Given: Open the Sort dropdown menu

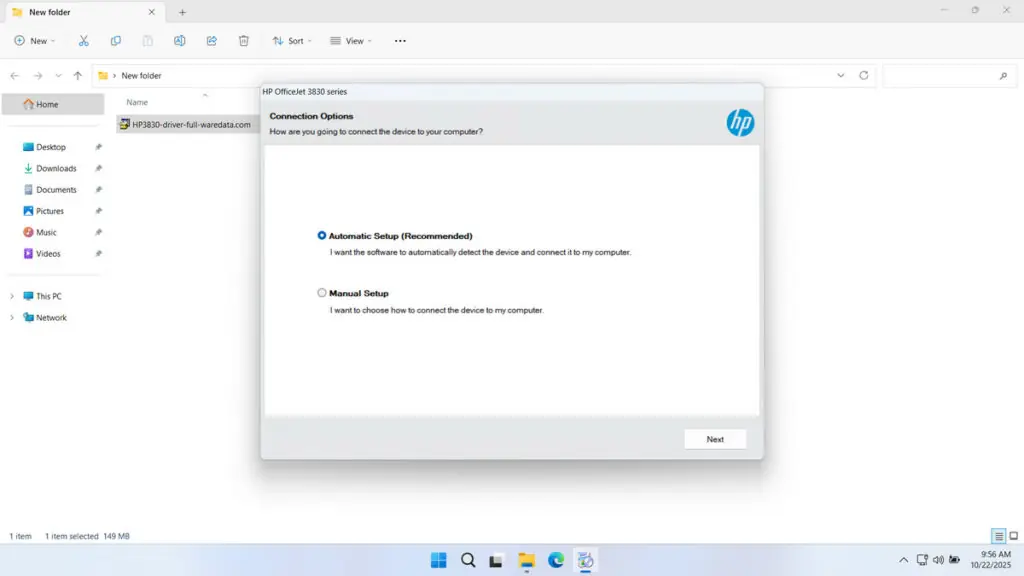Looking at the screenshot, I should click(292, 41).
